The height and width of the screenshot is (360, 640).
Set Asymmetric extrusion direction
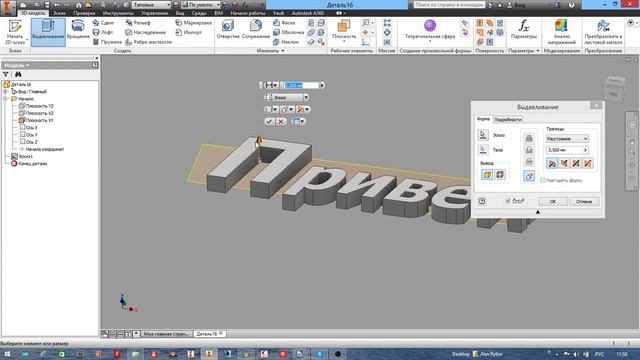[x=588, y=163]
